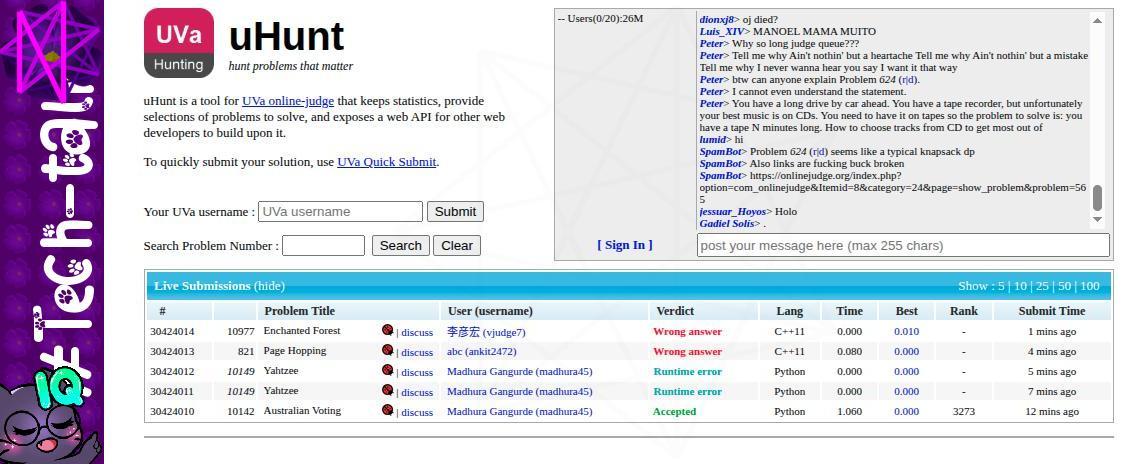Viewport: 1146px width, 464px height.
Task: Click the chat scrollbar up arrow
Action: point(1097,20)
